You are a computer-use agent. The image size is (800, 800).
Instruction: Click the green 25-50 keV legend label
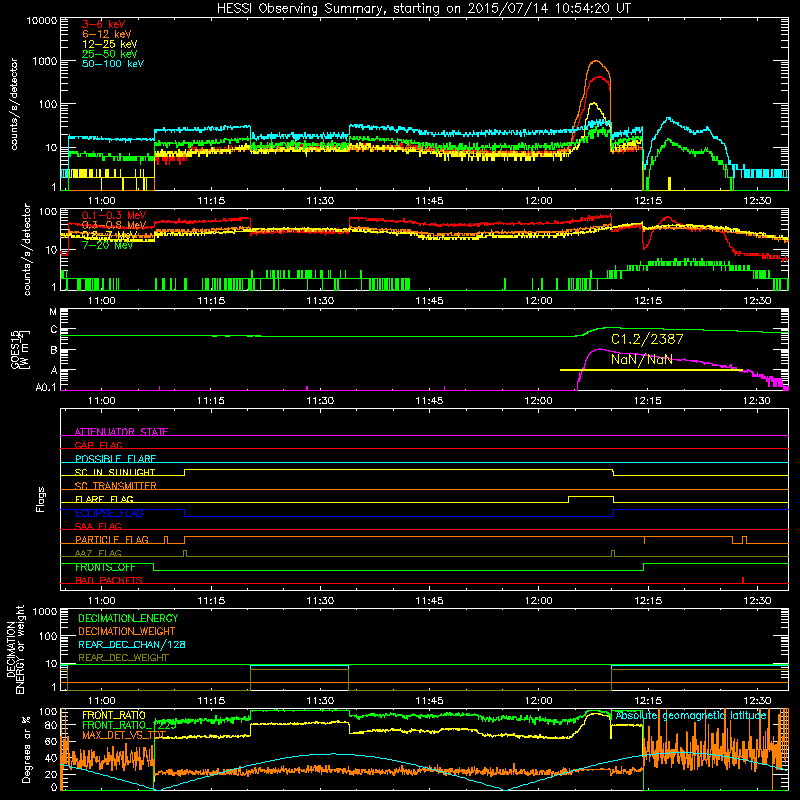pyautogui.click(x=110, y=54)
